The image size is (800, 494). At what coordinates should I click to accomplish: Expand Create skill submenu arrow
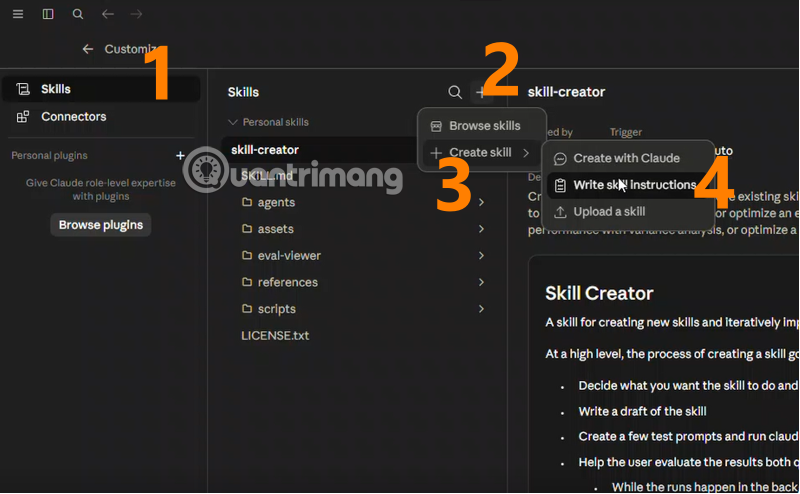pos(526,153)
